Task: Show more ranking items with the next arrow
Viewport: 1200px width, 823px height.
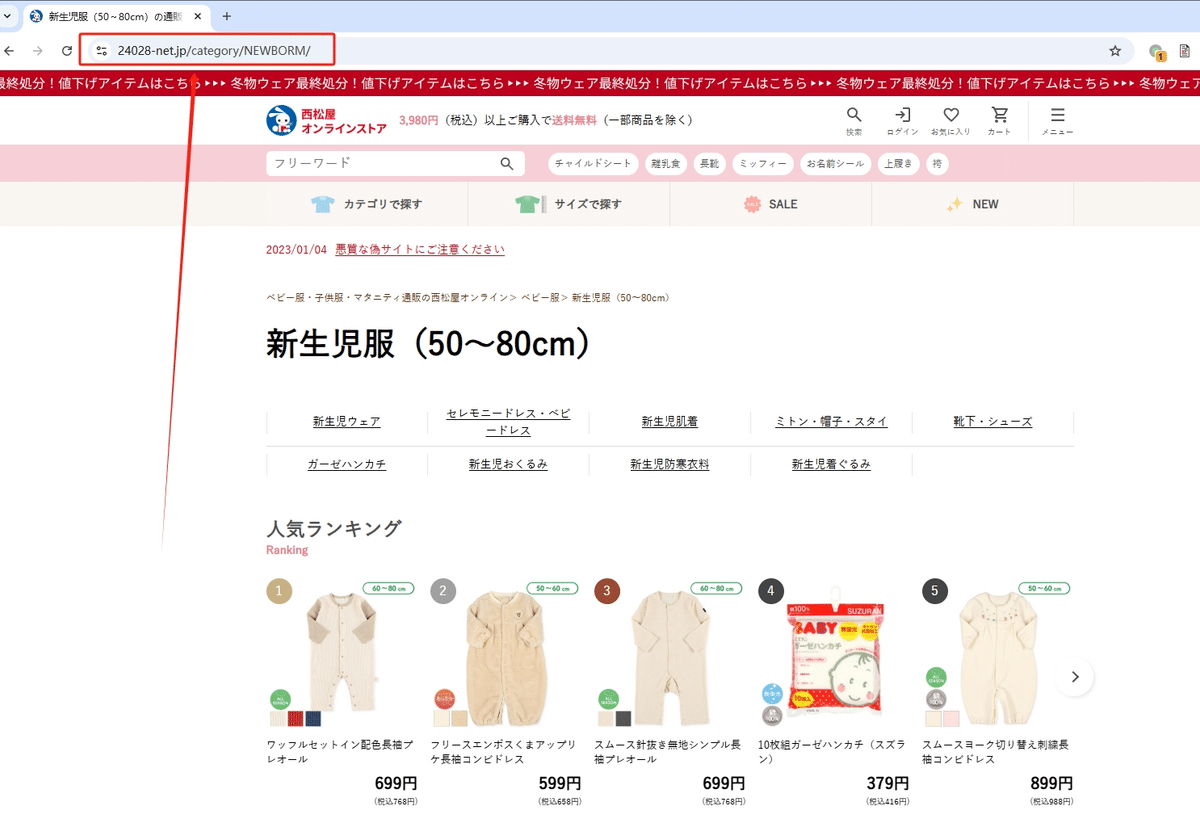Action: (x=1074, y=677)
